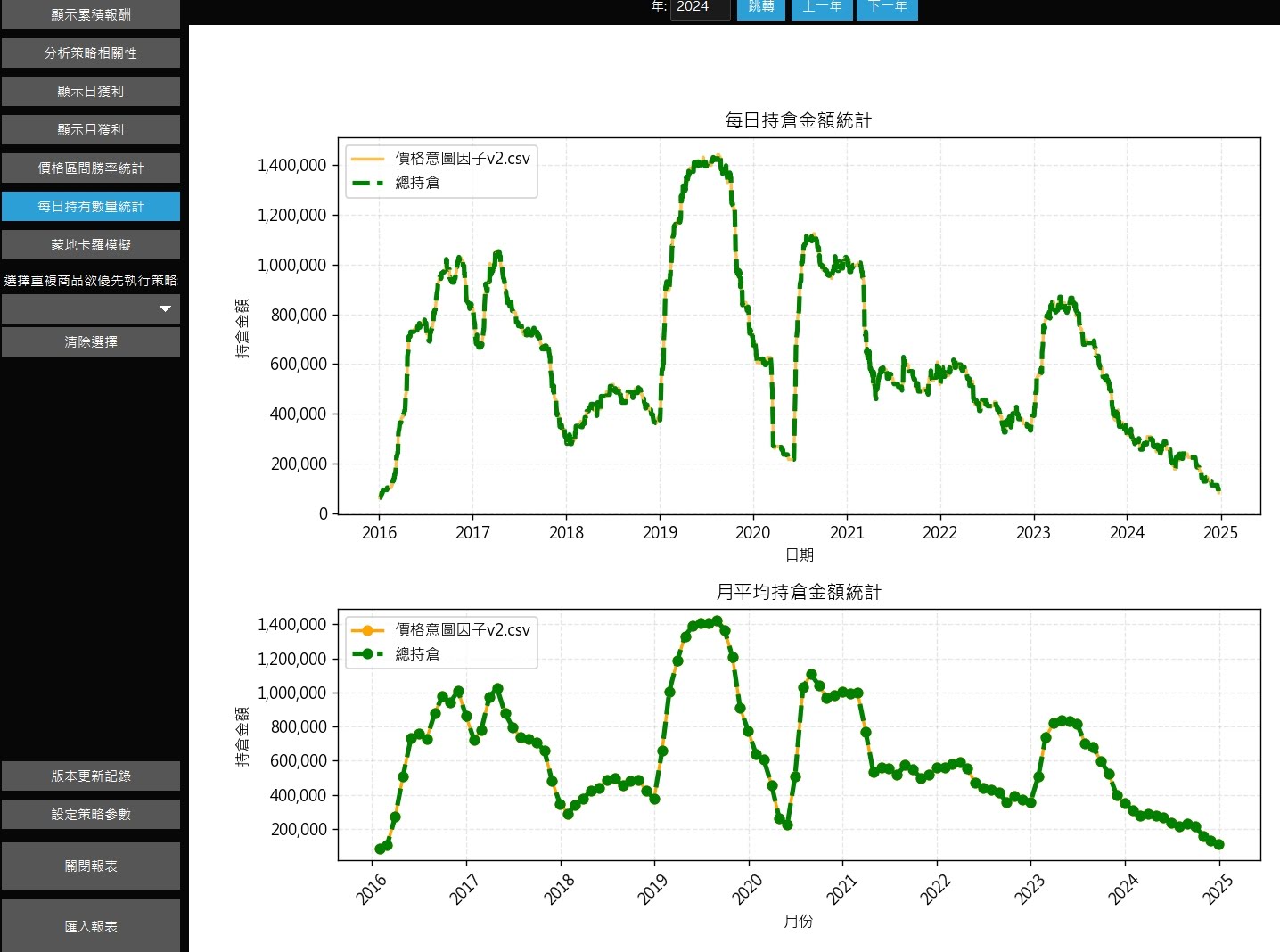Show monthly profit via 顯示月獲利
The height and width of the screenshot is (952, 1280).
[90, 129]
